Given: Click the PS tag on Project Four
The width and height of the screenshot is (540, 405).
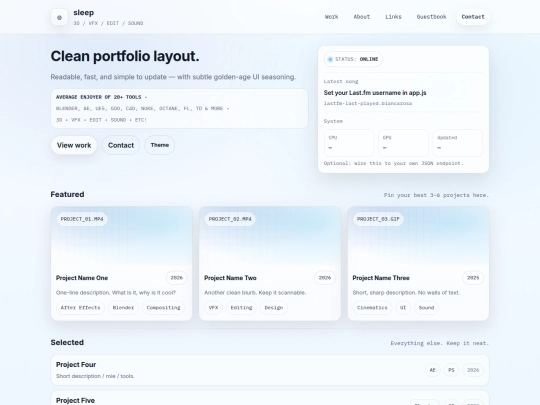Looking at the screenshot, I should (451, 370).
